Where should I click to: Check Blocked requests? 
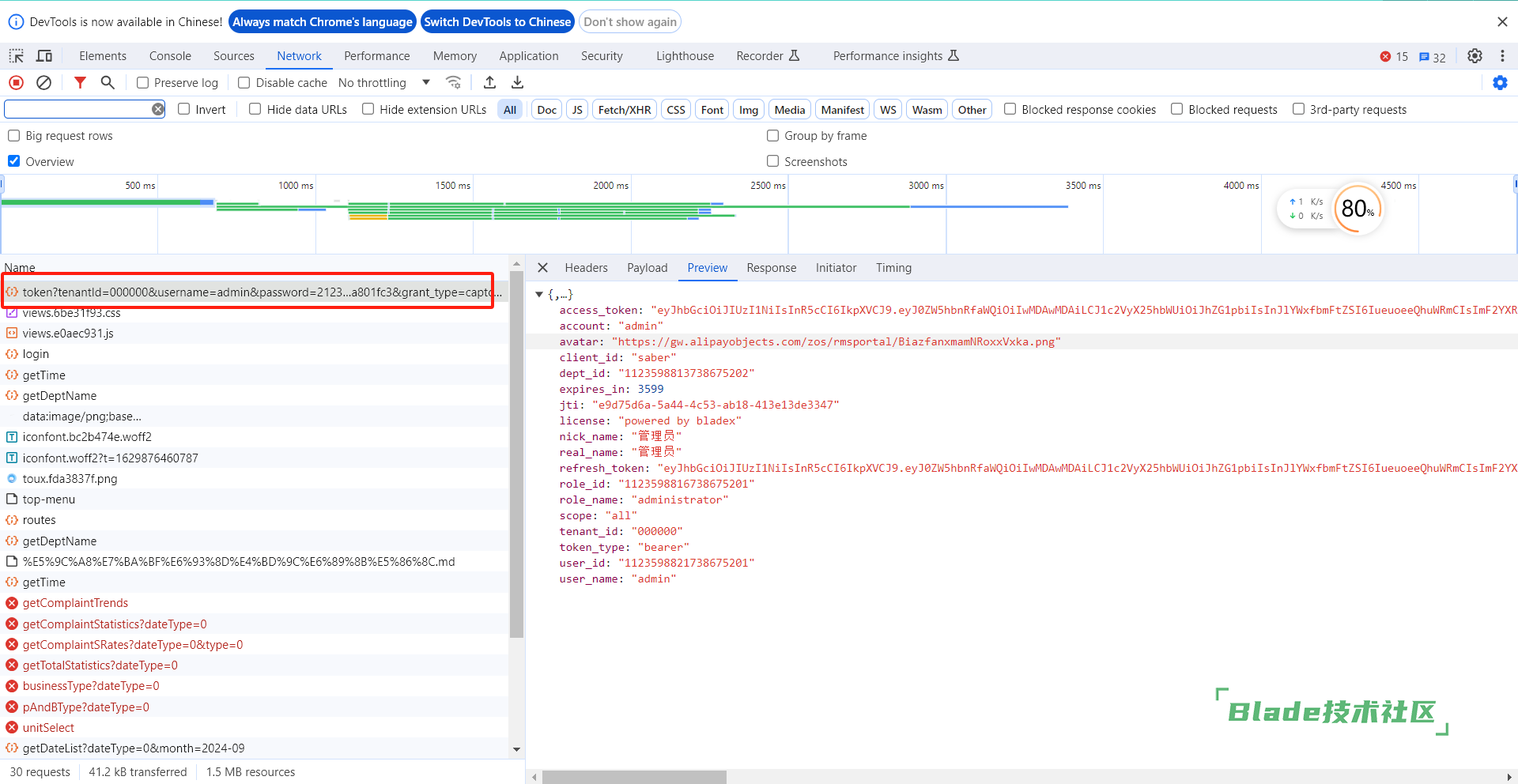[1176, 109]
